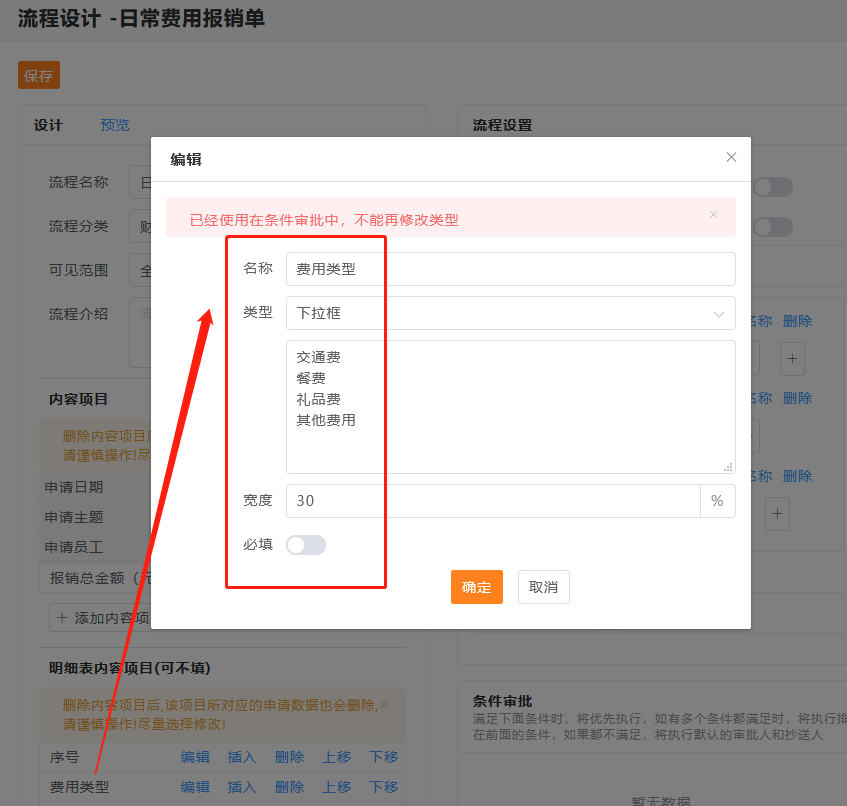Image resolution: width=847 pixels, height=806 pixels.
Task: Dismiss the red warning alert in the dialog
Action: [713, 214]
